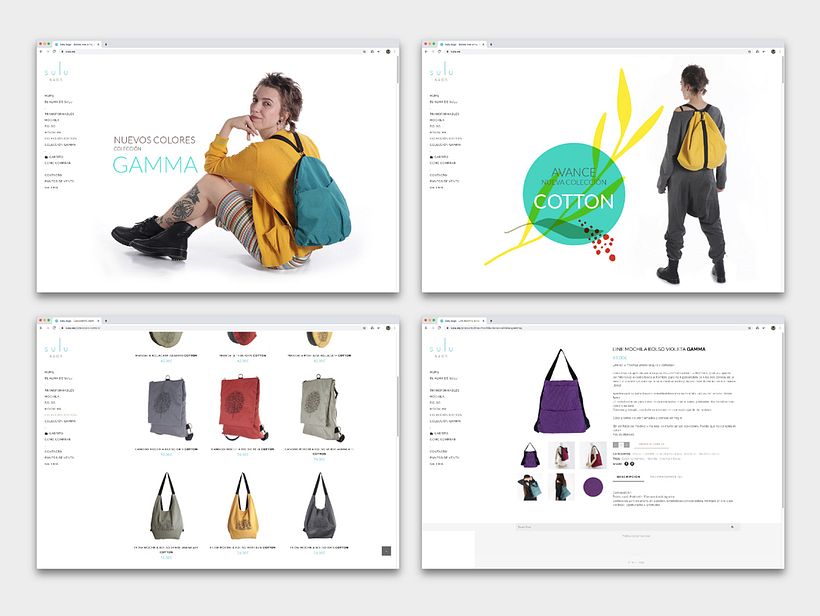The height and width of the screenshot is (616, 820).
Task: Click the back-to-top arrow in the bag grid window
Action: click(386, 551)
